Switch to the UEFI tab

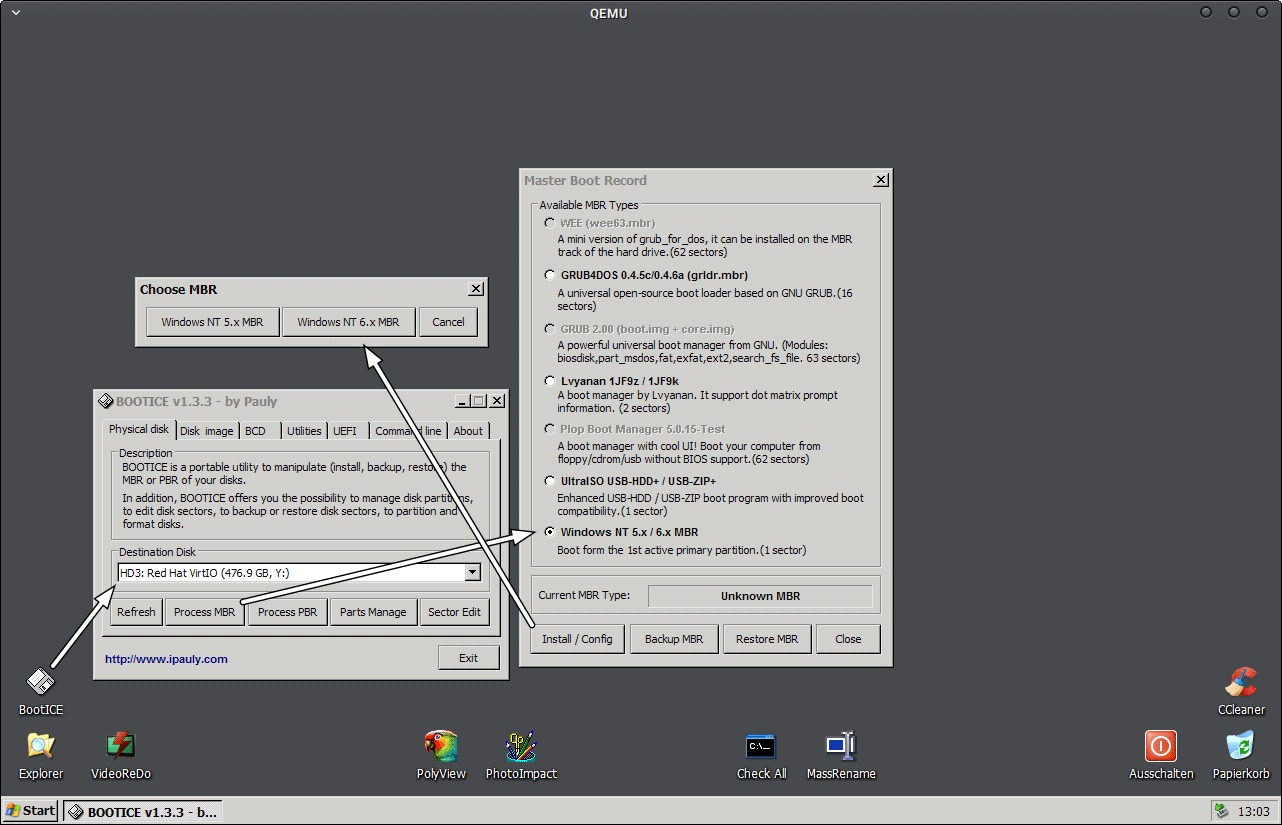tap(345, 430)
